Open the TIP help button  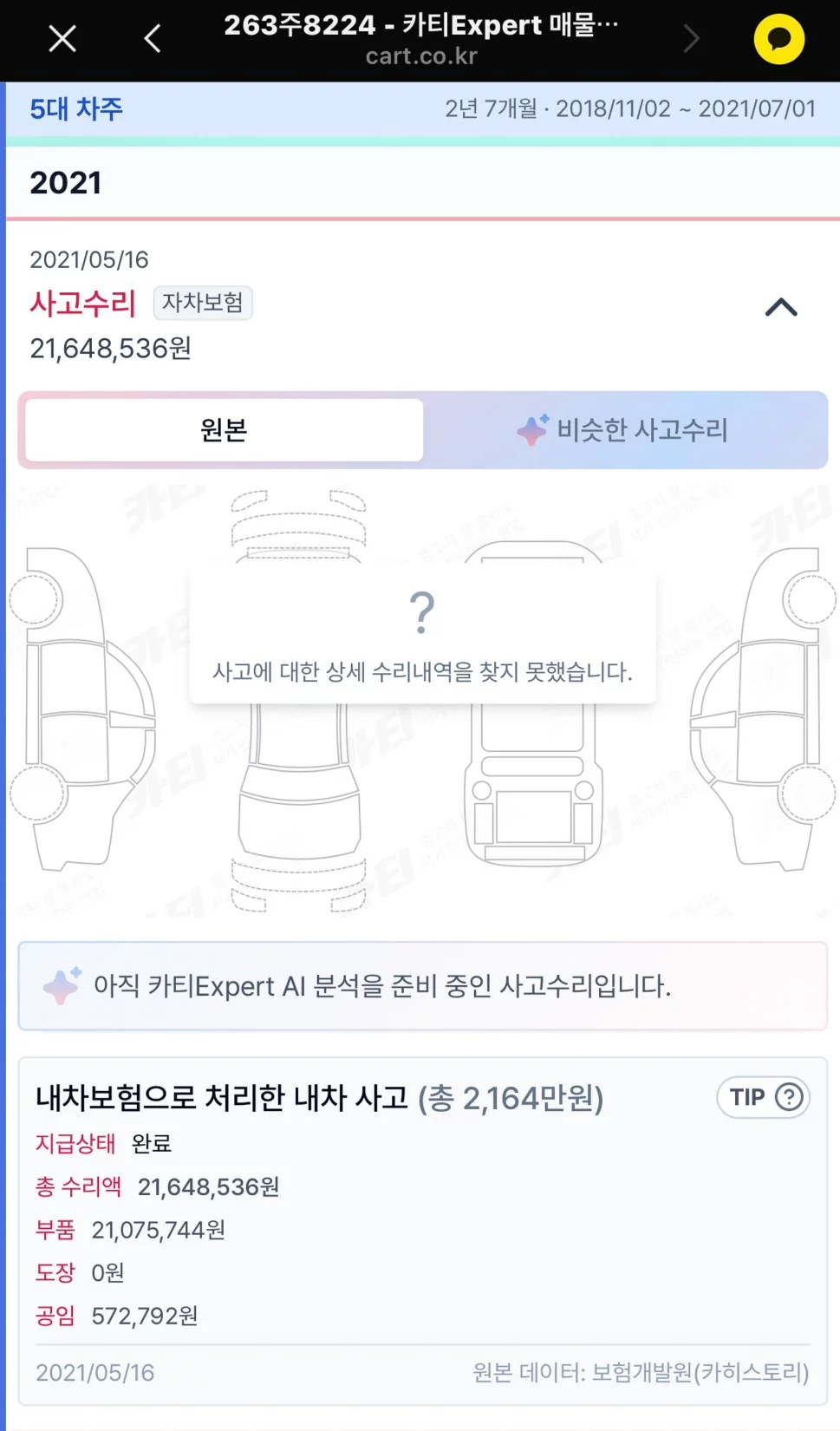point(763,1098)
